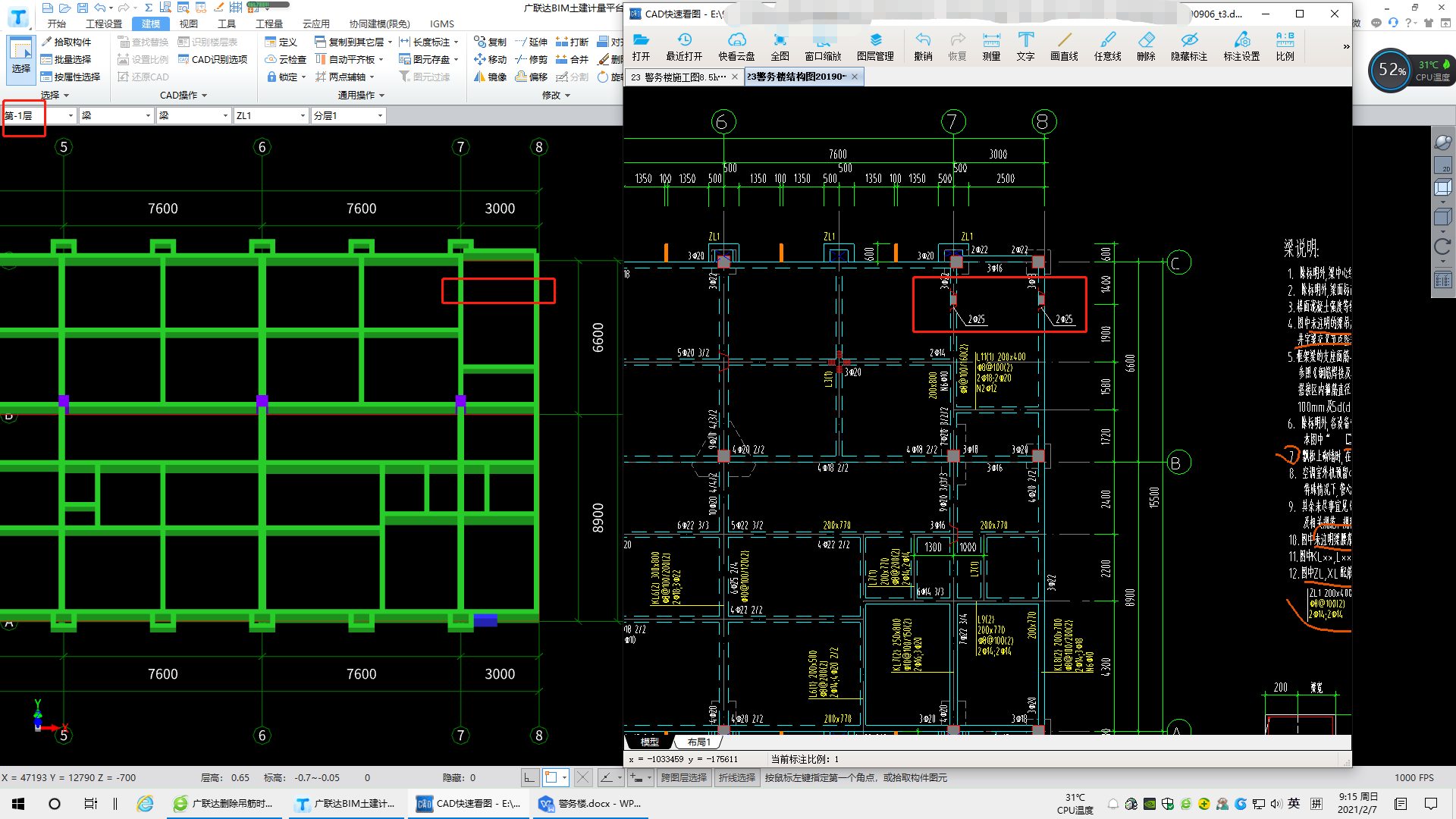Image resolution: width=1456 pixels, height=819 pixels.
Task: Select the 删除 eraser tool in CAD viewer
Action: (1146, 46)
